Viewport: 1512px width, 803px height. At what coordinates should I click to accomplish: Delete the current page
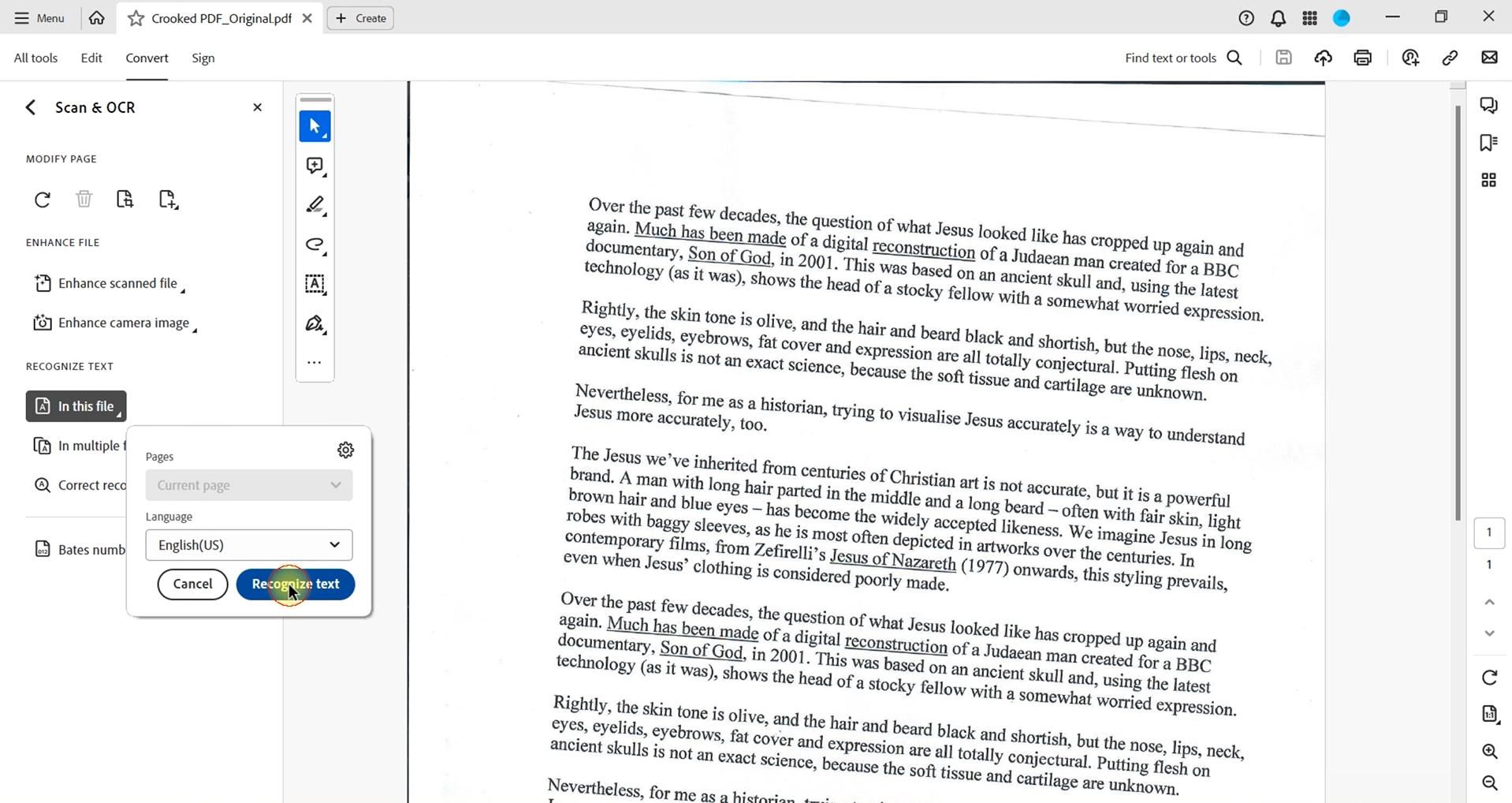(x=84, y=199)
